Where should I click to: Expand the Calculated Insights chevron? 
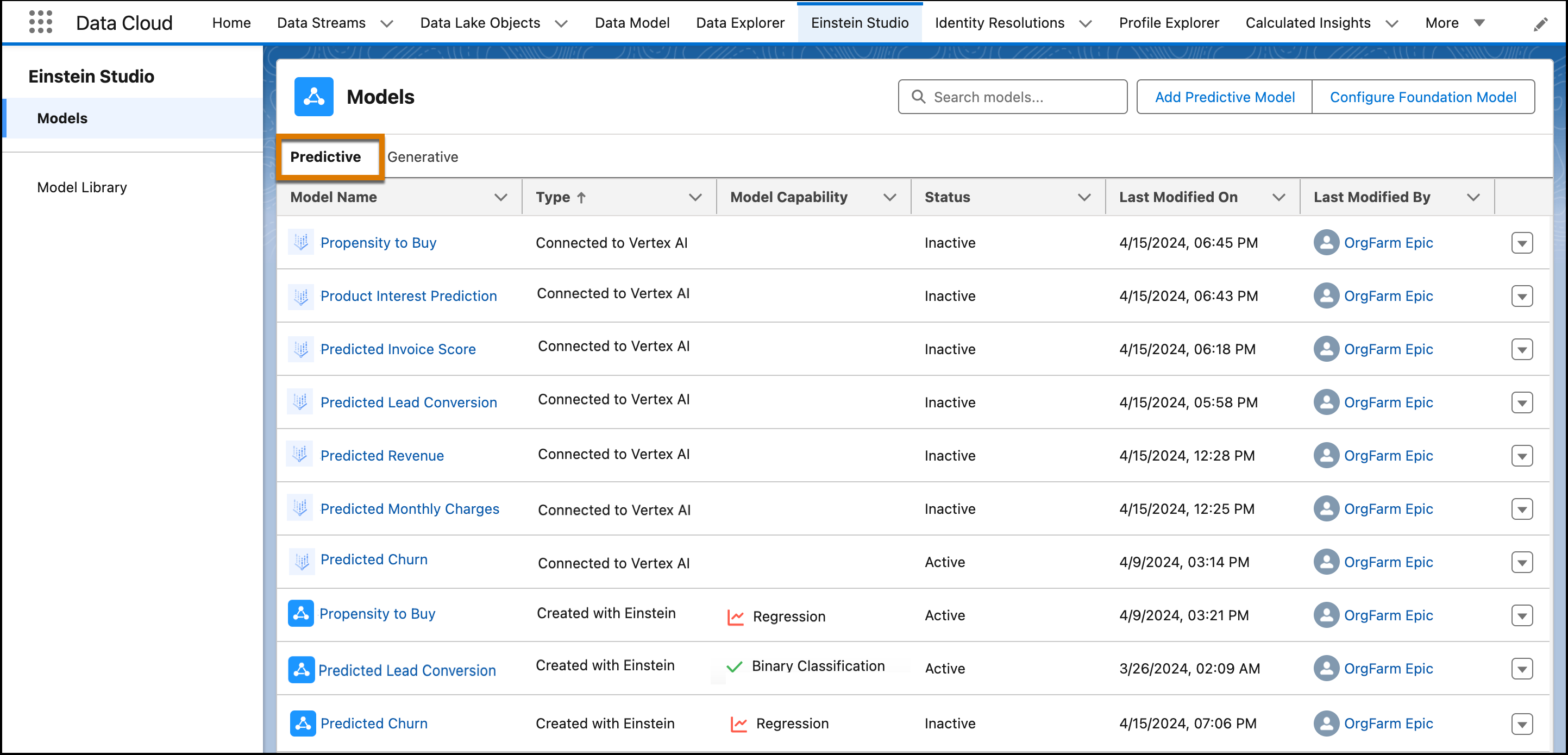(x=1391, y=24)
